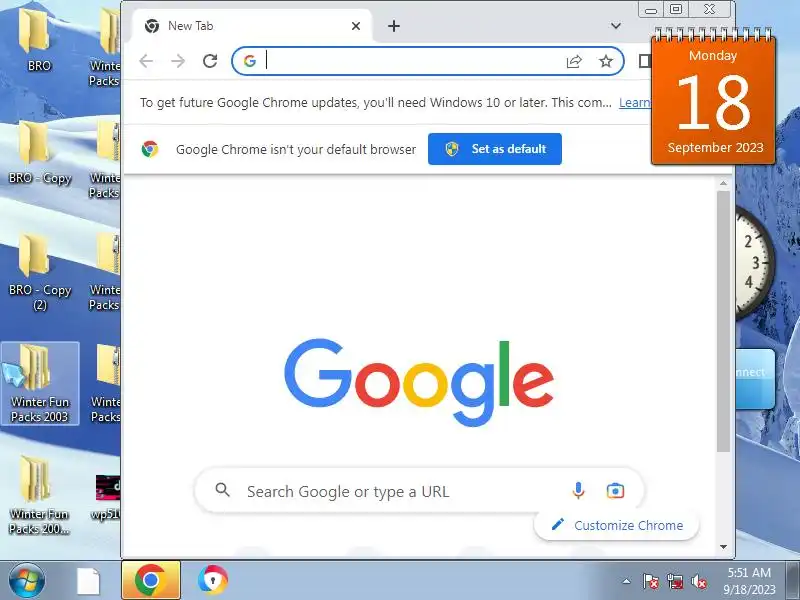Image resolution: width=800 pixels, height=600 pixels.
Task: Click the Chrome logo in default browser bar
Action: tap(150, 149)
